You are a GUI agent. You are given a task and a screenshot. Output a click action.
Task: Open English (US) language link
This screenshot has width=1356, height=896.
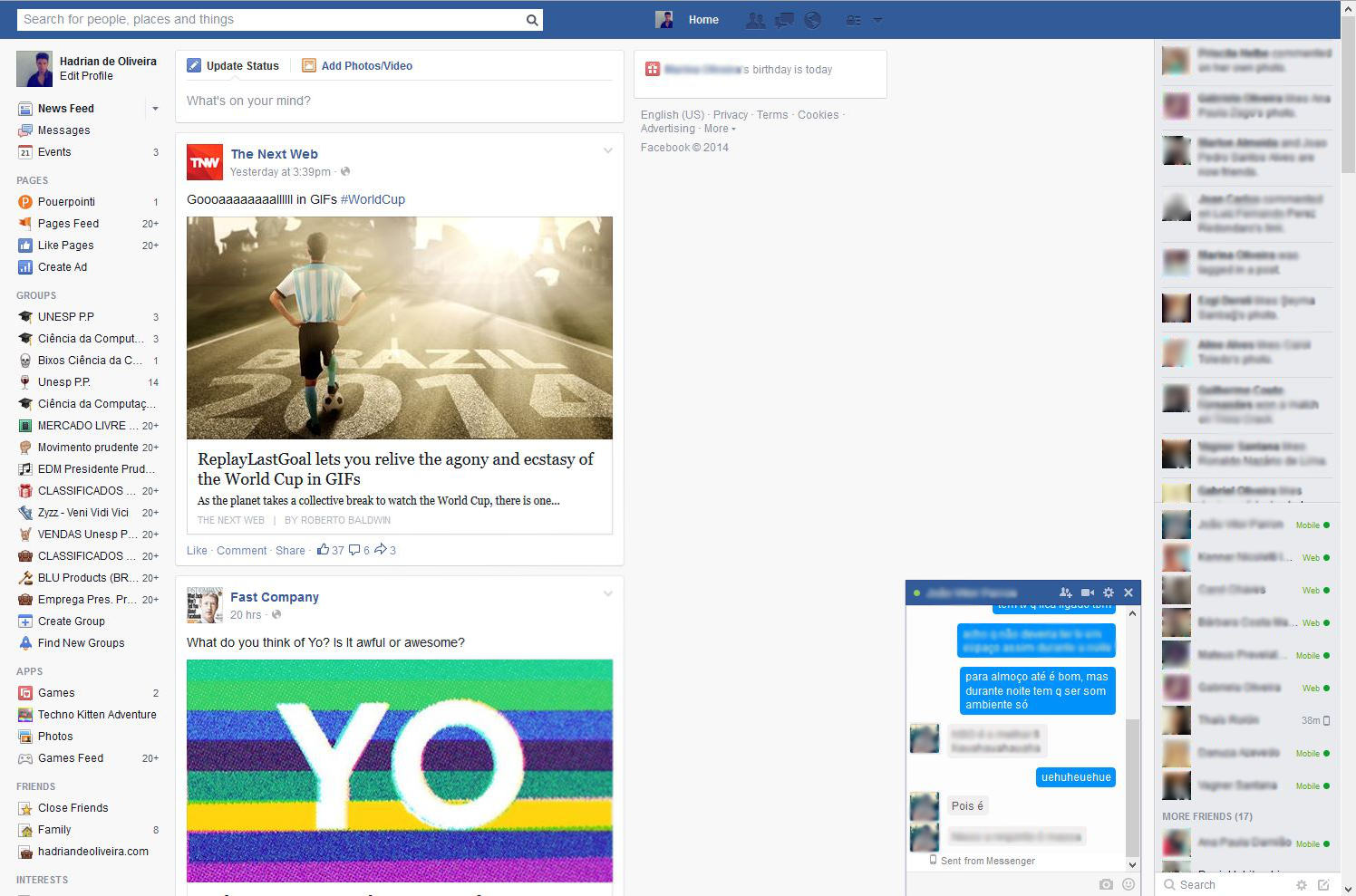coord(672,115)
